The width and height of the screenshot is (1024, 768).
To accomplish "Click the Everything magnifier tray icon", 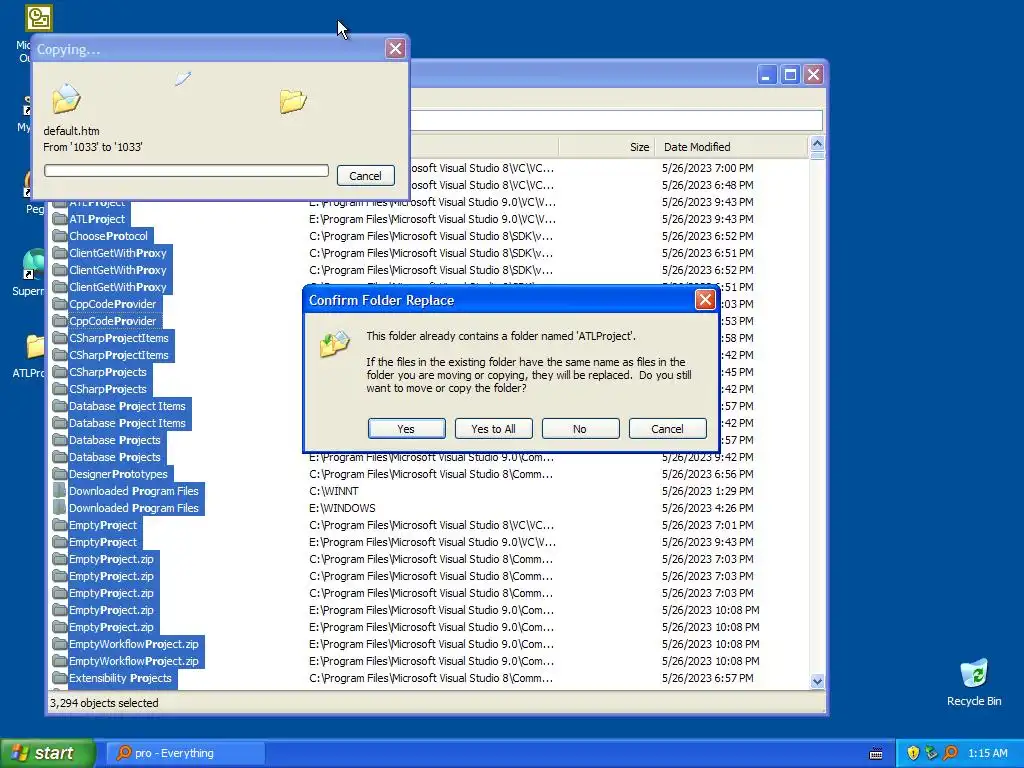I will [950, 753].
